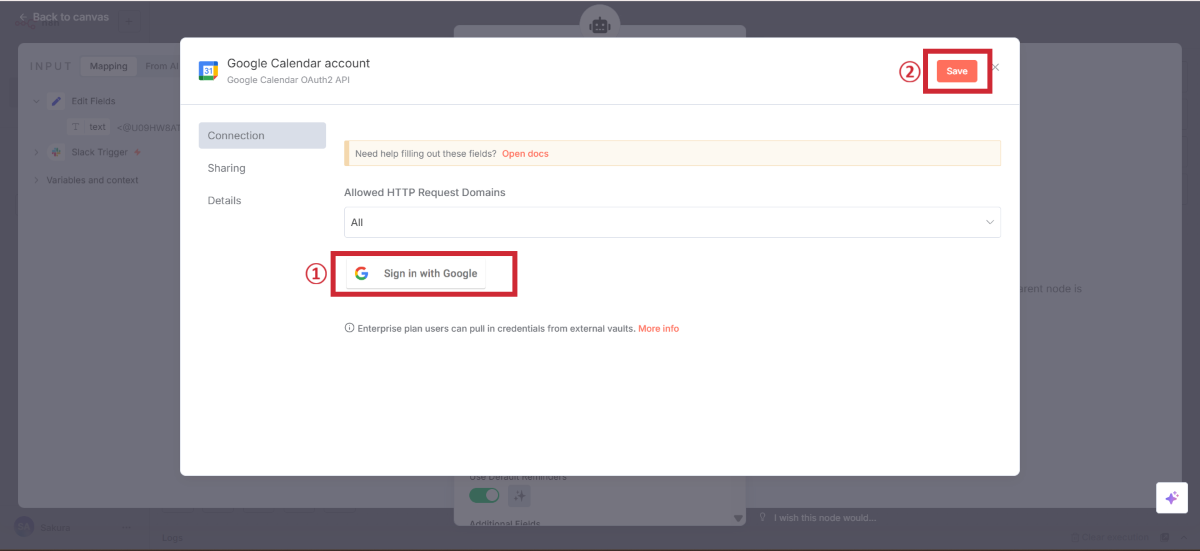Expand the Slack Trigger tree node
Image resolution: width=1200 pixels, height=551 pixels.
pyautogui.click(x=36, y=152)
